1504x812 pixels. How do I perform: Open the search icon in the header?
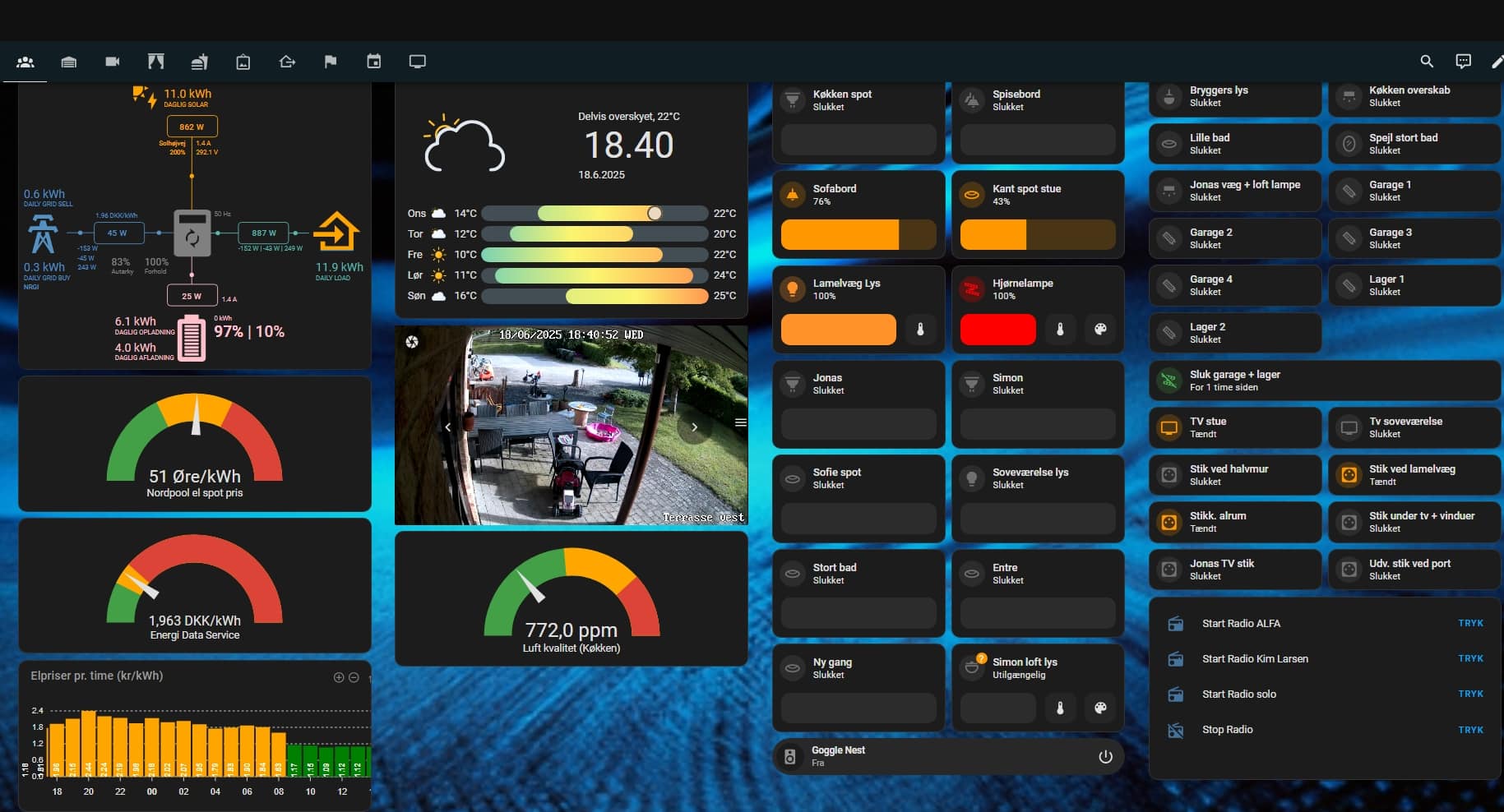[1427, 62]
